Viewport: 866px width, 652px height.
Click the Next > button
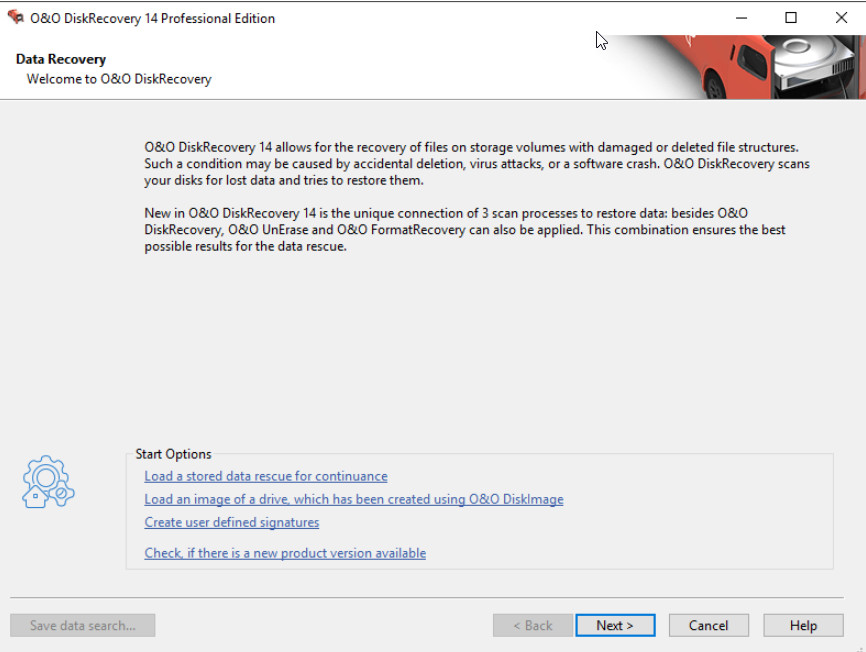(615, 626)
